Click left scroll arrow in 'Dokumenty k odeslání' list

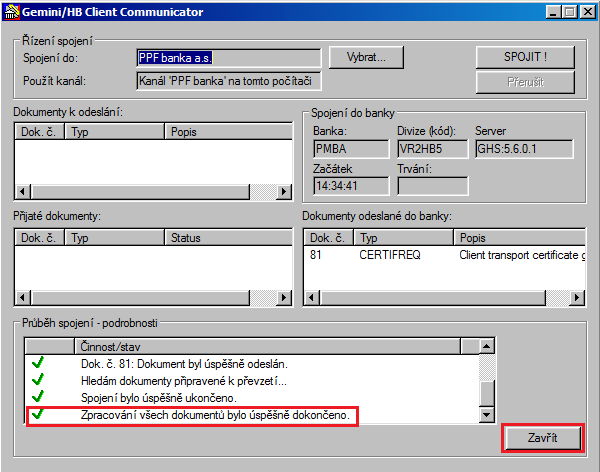23,191
